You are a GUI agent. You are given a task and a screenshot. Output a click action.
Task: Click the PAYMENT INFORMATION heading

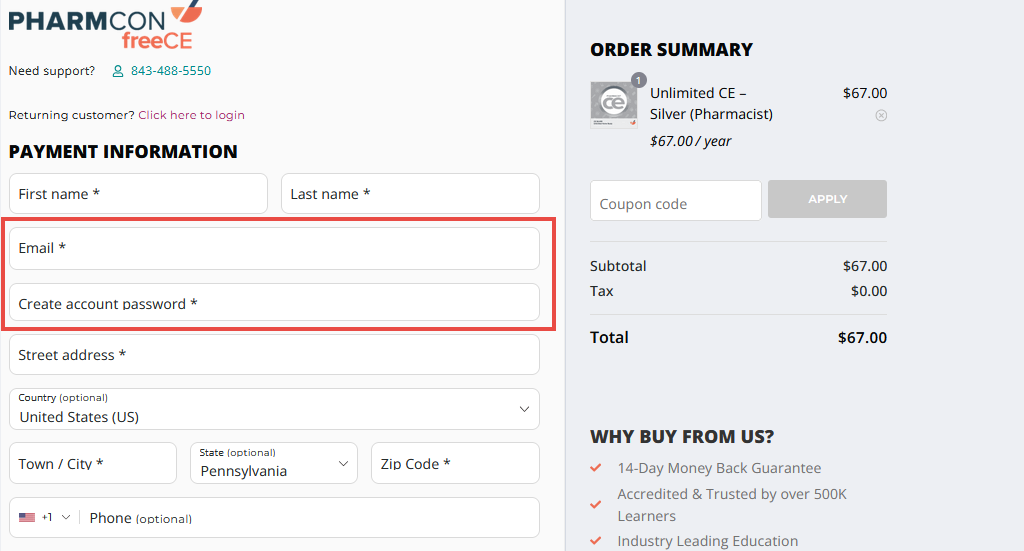(123, 151)
